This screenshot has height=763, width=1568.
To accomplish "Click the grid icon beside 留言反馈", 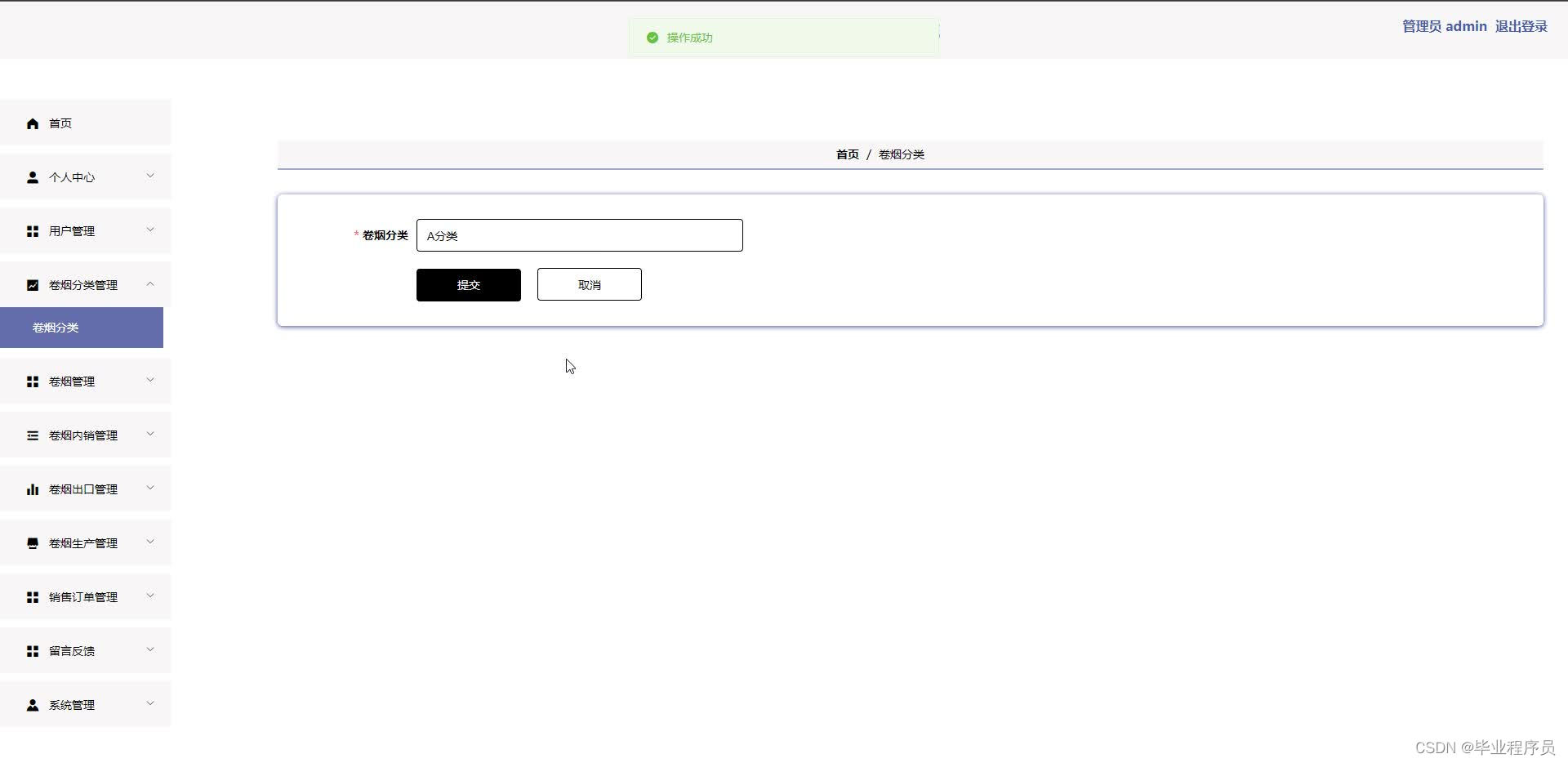I will tap(33, 651).
